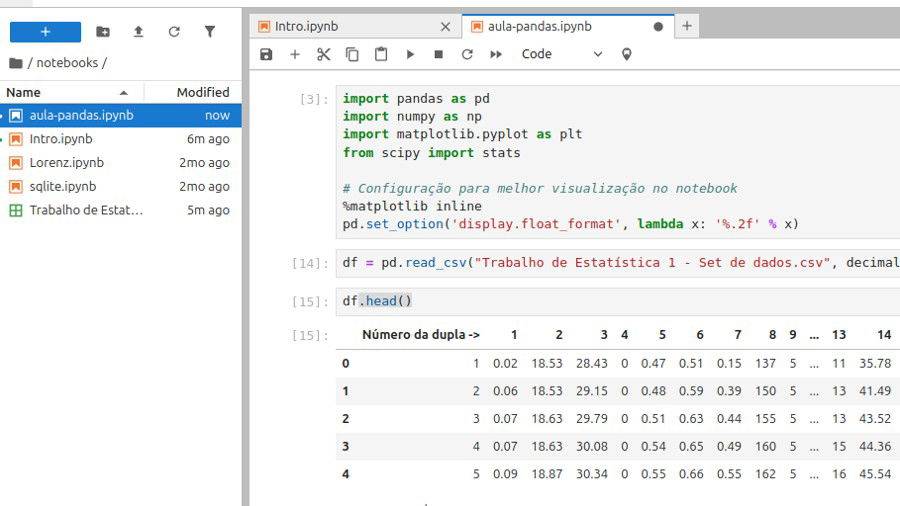This screenshot has width=900, height=506.
Task: Click into the df.head() code cell
Action: [x=618, y=302]
